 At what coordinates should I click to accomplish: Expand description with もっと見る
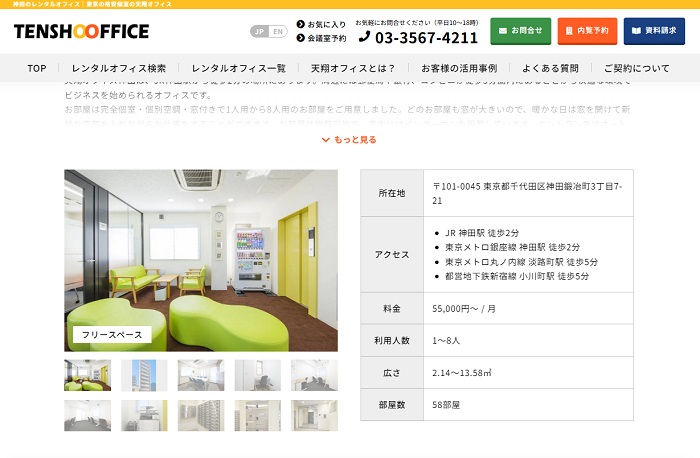(349, 140)
